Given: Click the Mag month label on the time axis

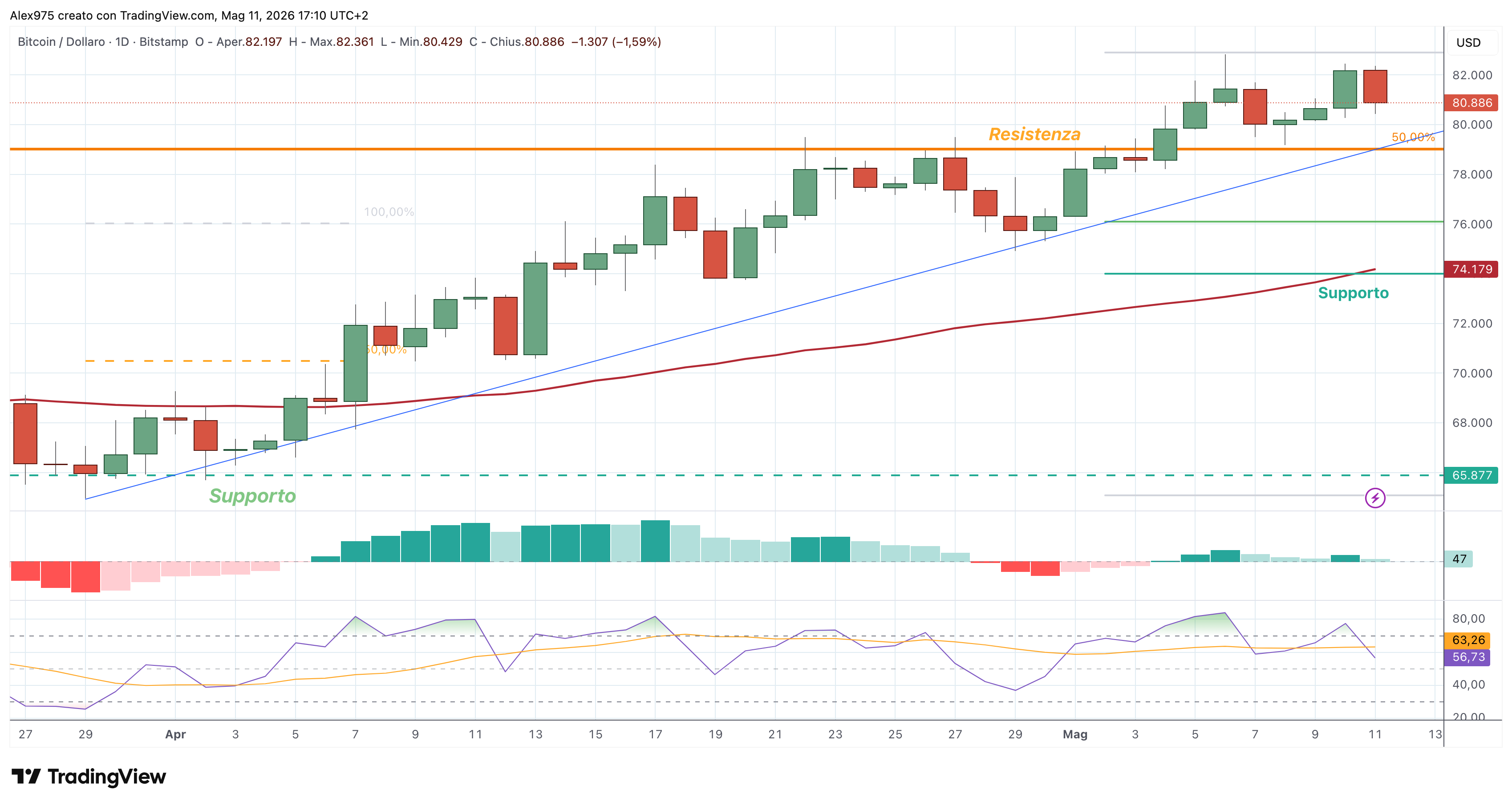Looking at the screenshot, I should point(1075,734).
